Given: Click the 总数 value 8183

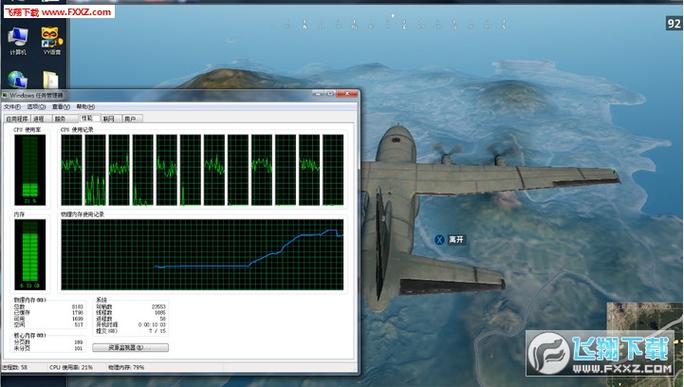Looking at the screenshot, I should (x=77, y=307).
